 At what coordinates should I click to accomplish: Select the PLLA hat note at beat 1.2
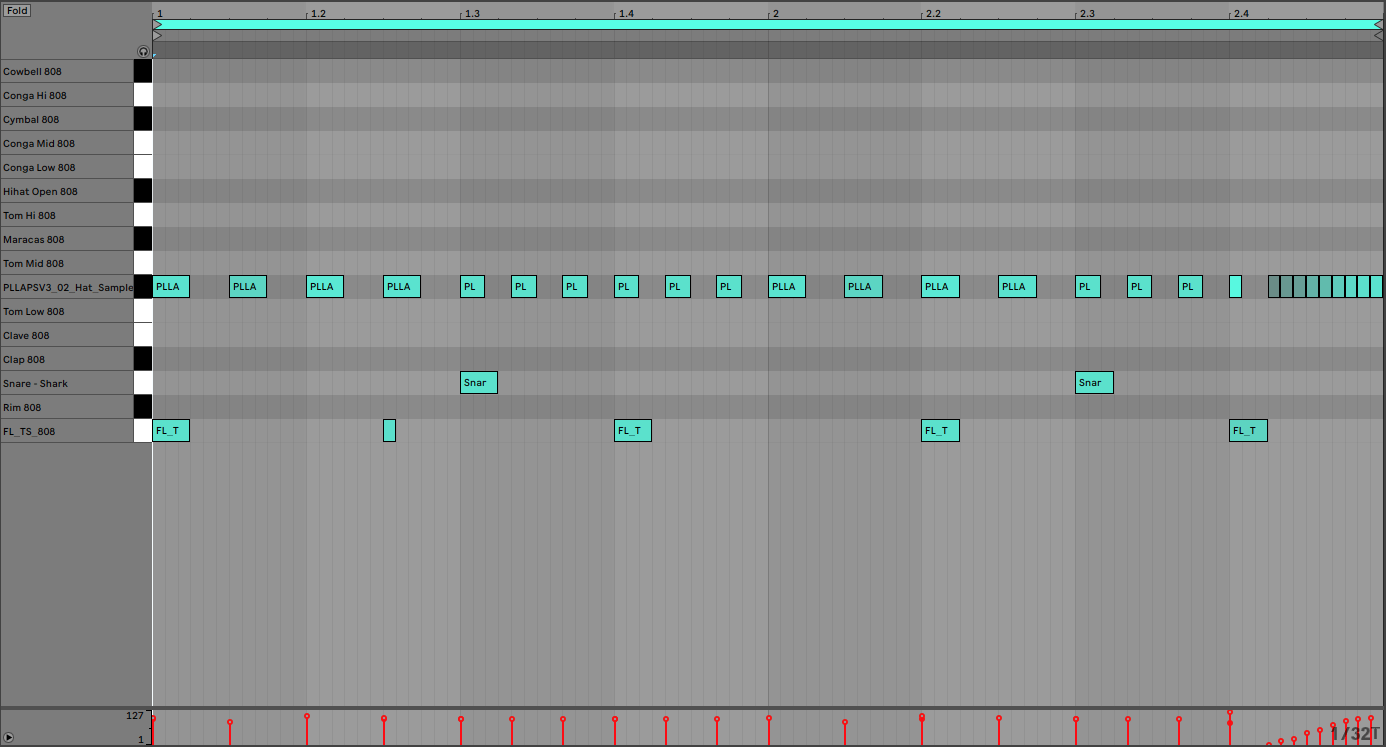[325, 286]
